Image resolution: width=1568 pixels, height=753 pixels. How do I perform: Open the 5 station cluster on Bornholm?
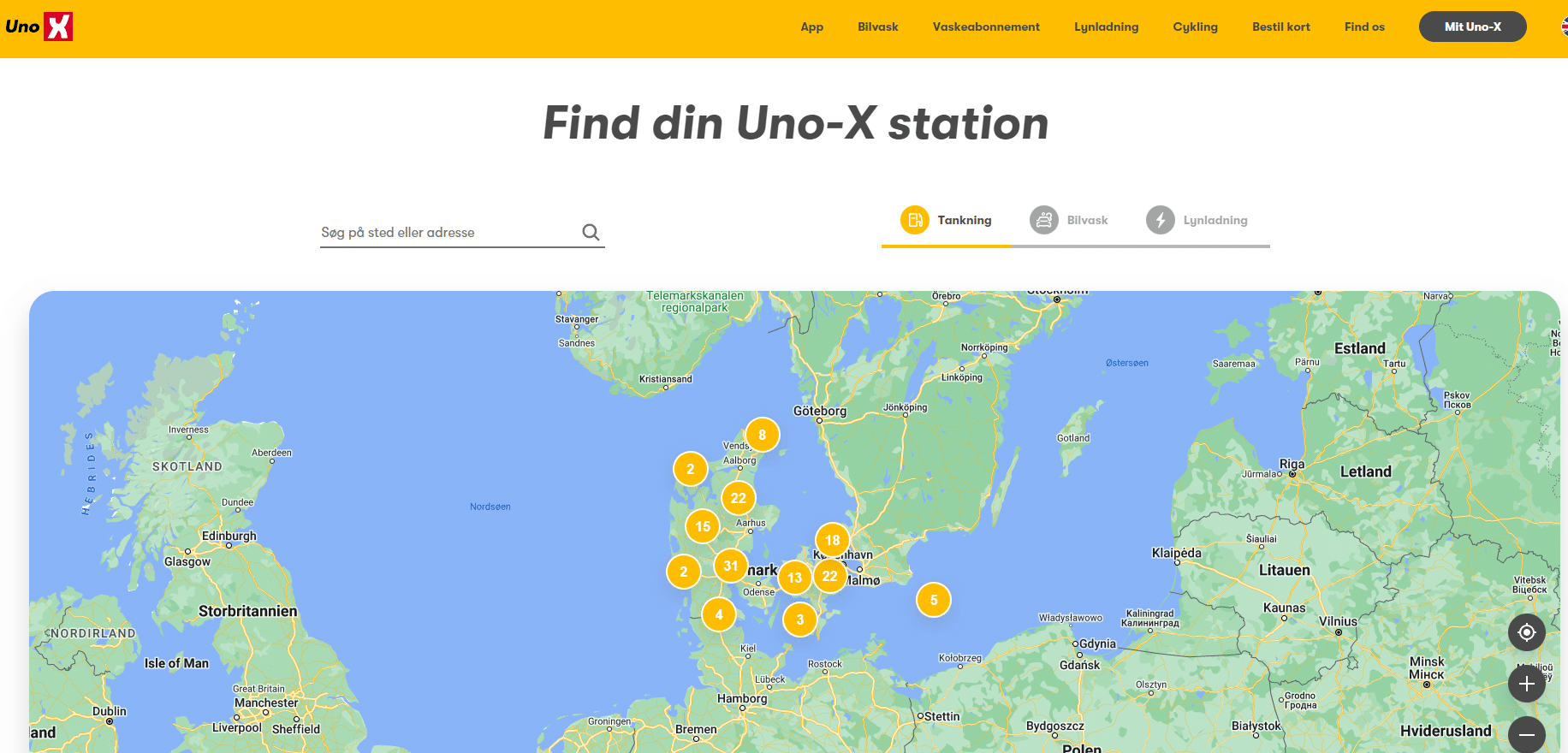pos(933,600)
